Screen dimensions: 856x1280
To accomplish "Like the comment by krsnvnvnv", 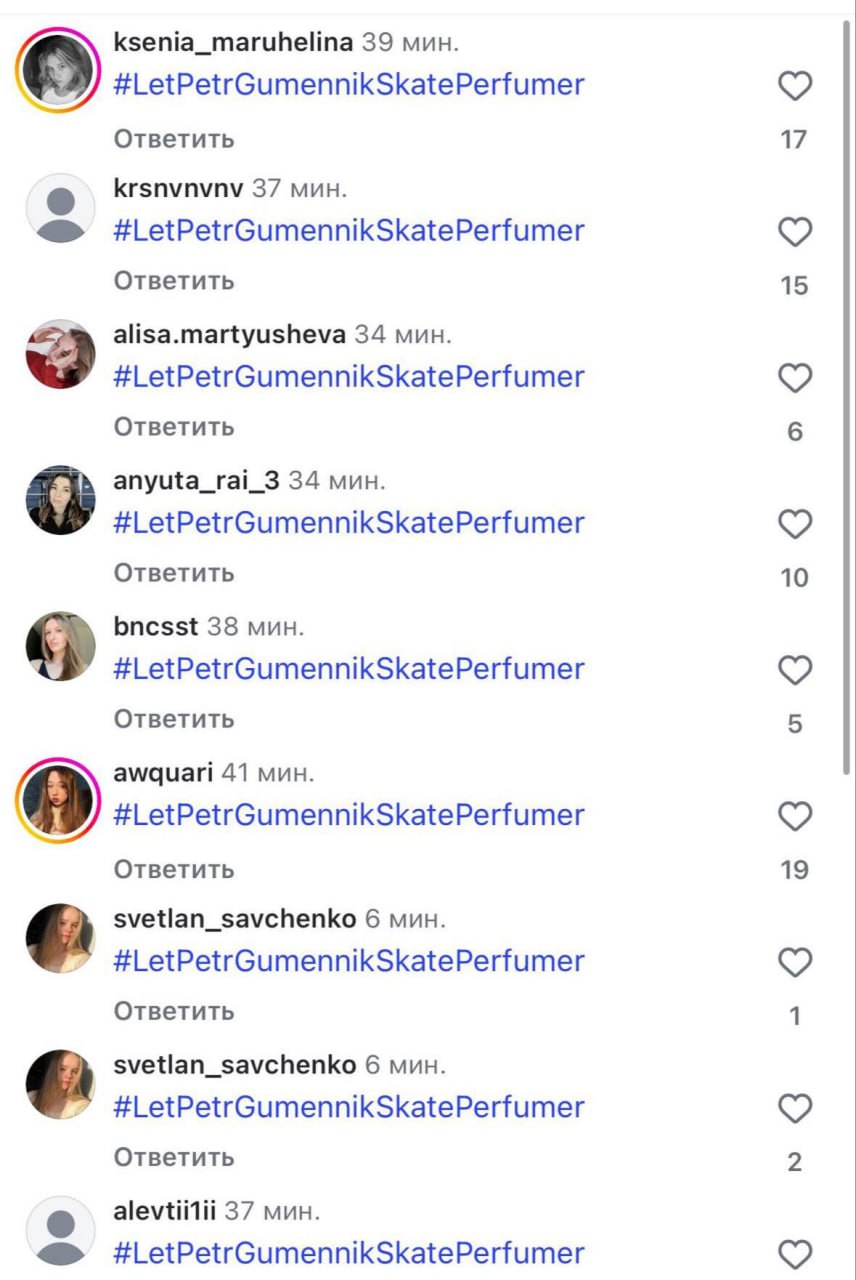I will click(795, 233).
